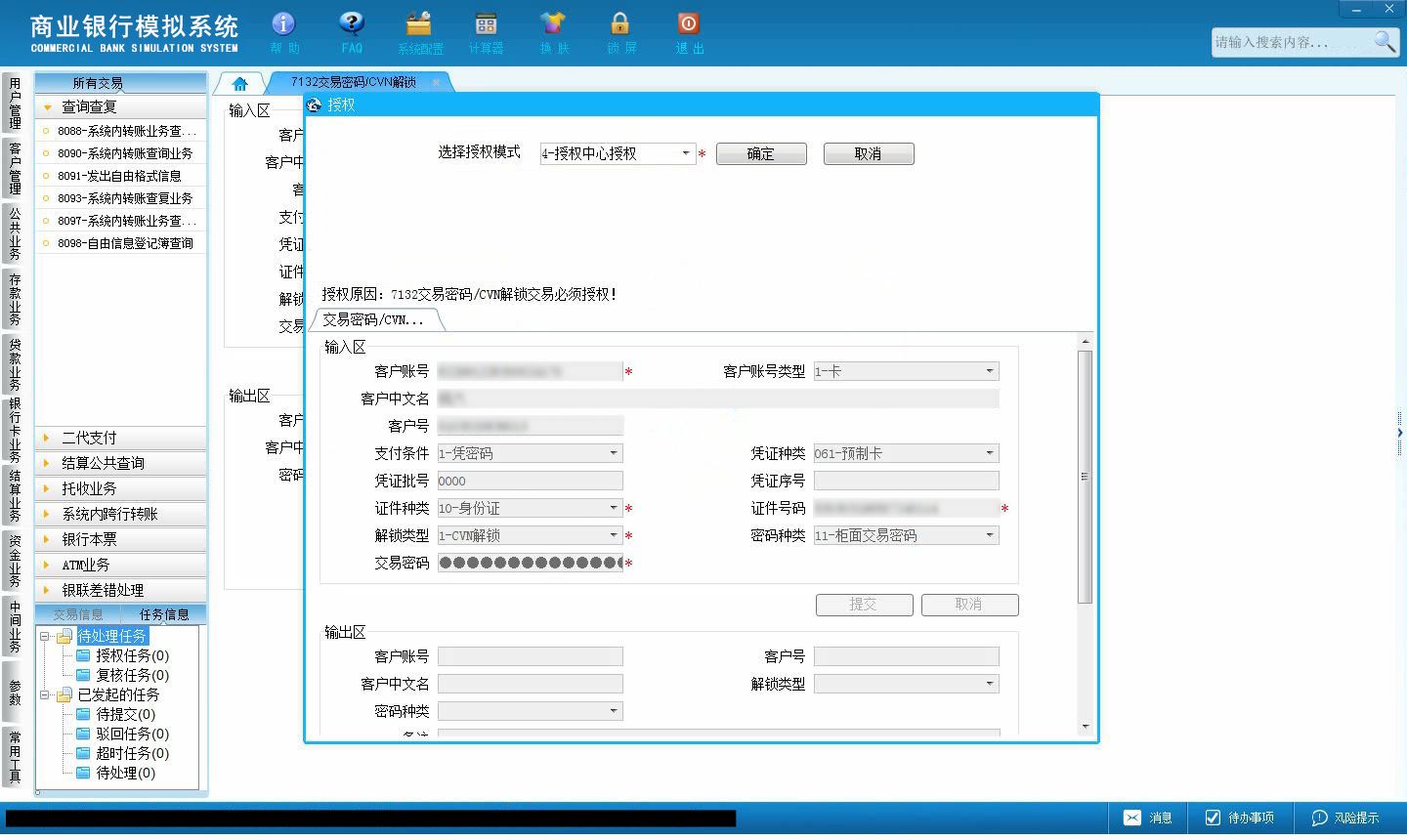This screenshot has width=1407, height=840.
Task: Select the 交易密码/CVN... dialog tab
Action: click(374, 319)
